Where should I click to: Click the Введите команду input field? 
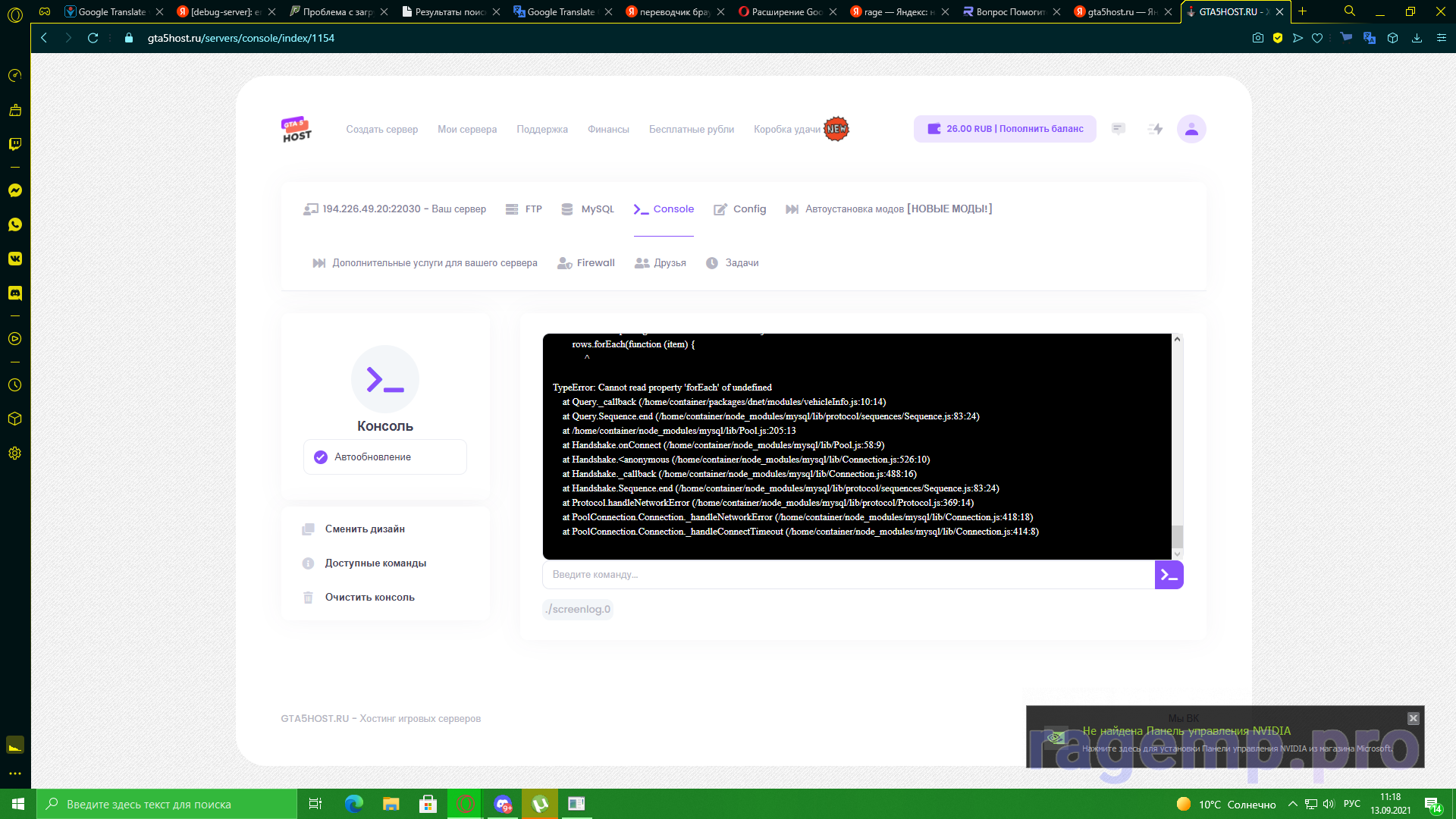tap(849, 575)
